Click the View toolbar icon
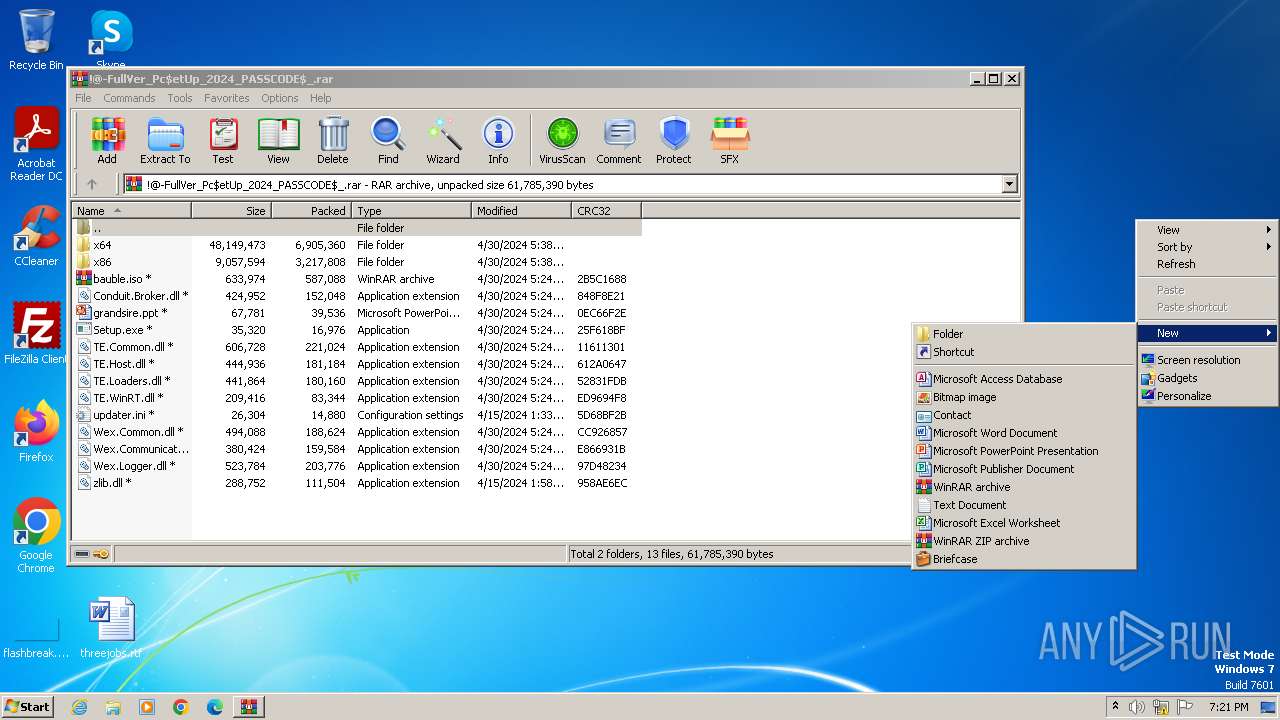The image size is (1280, 720). pyautogui.click(x=278, y=141)
